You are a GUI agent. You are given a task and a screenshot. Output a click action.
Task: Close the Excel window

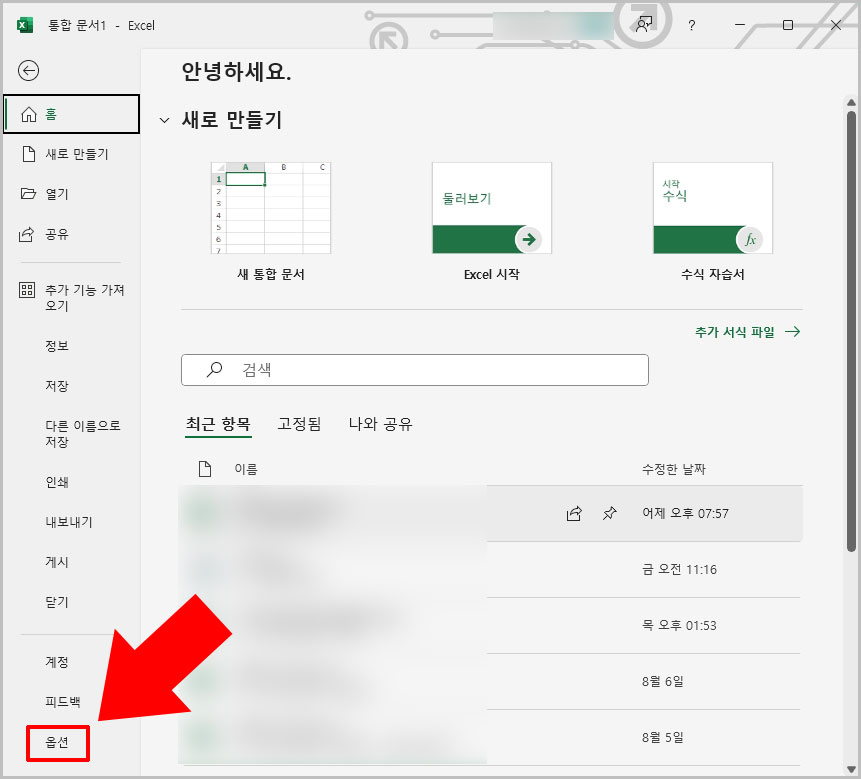pyautogui.click(x=836, y=25)
